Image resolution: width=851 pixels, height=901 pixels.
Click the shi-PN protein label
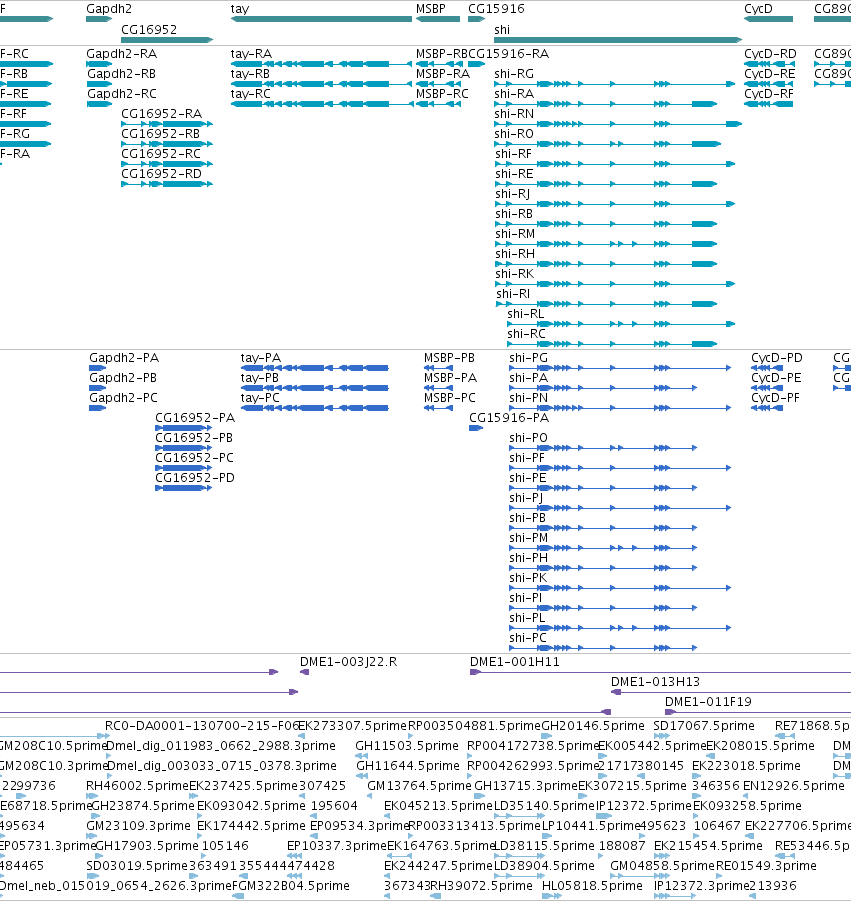click(528, 398)
